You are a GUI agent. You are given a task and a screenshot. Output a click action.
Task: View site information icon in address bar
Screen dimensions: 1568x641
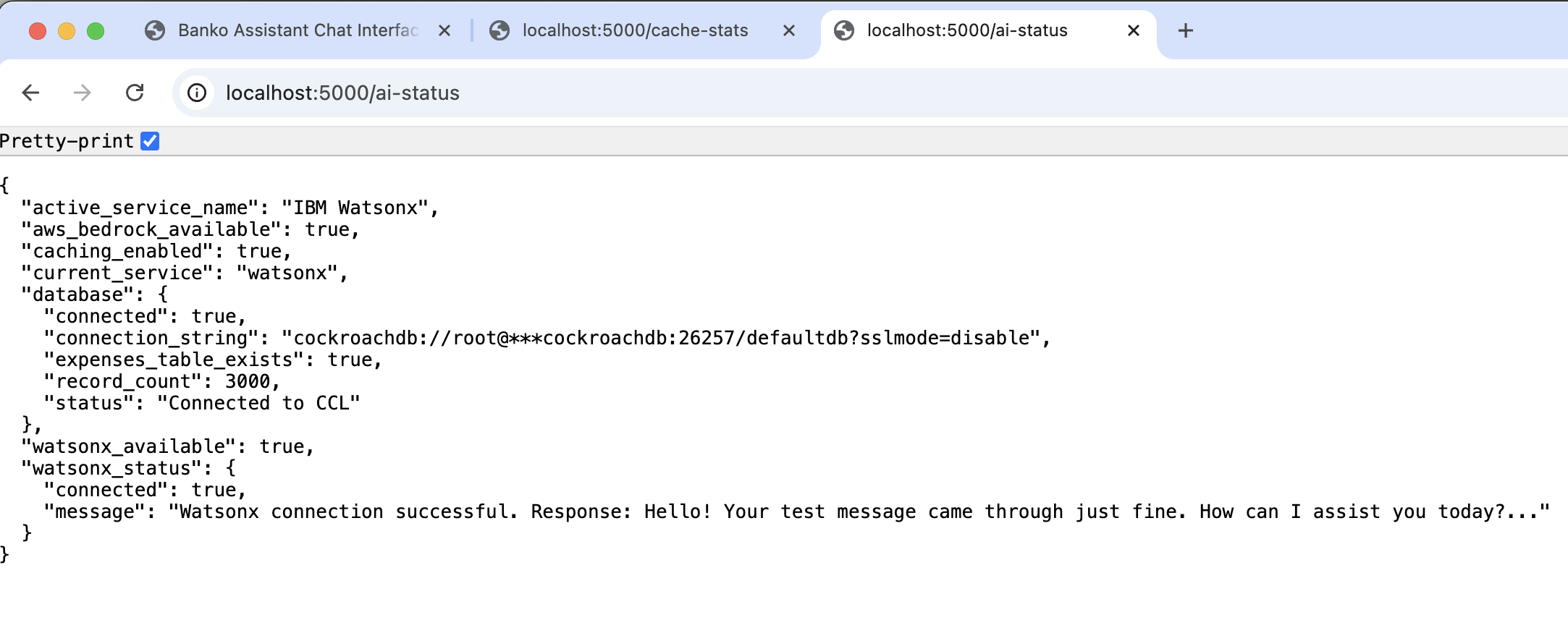click(197, 93)
